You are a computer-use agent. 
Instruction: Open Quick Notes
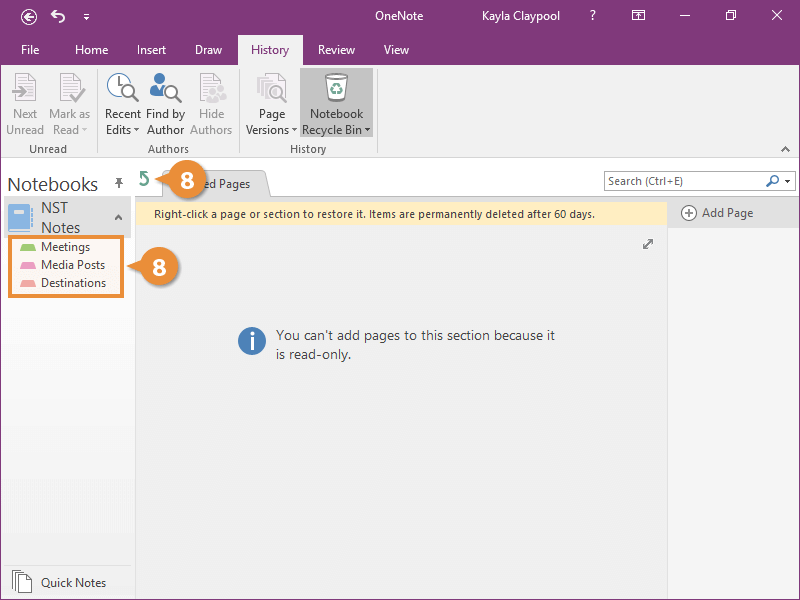(59, 583)
